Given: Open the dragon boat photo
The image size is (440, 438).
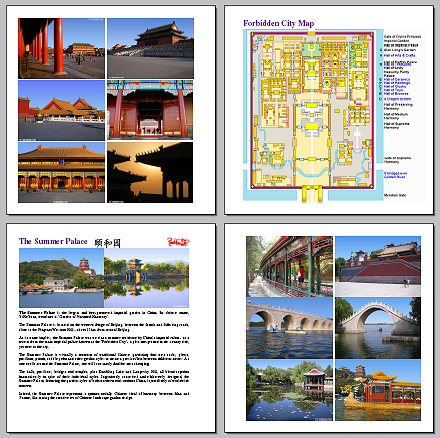Looking at the screenshot, I should tap(378, 390).
